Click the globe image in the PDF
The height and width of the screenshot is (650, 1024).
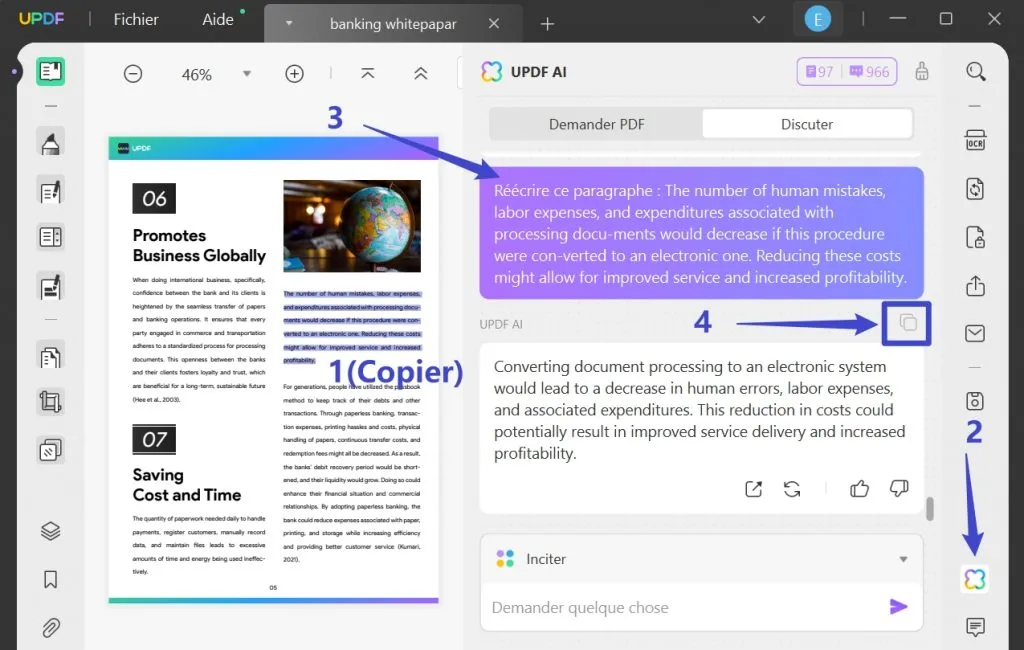(x=352, y=226)
